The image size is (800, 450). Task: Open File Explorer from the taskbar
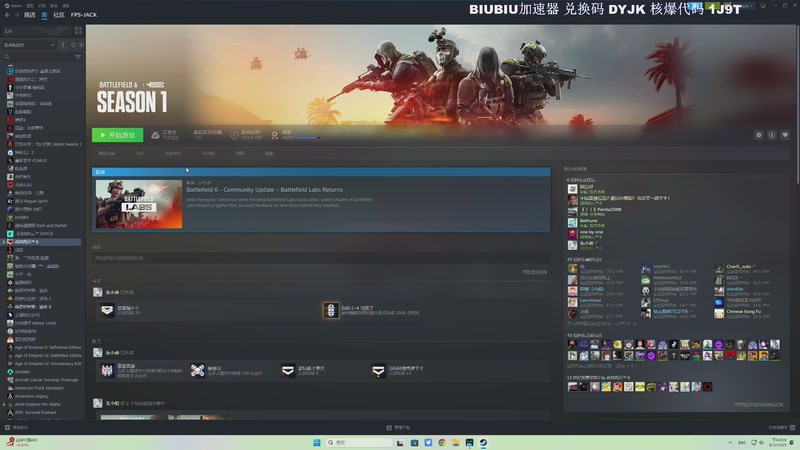click(x=456, y=442)
